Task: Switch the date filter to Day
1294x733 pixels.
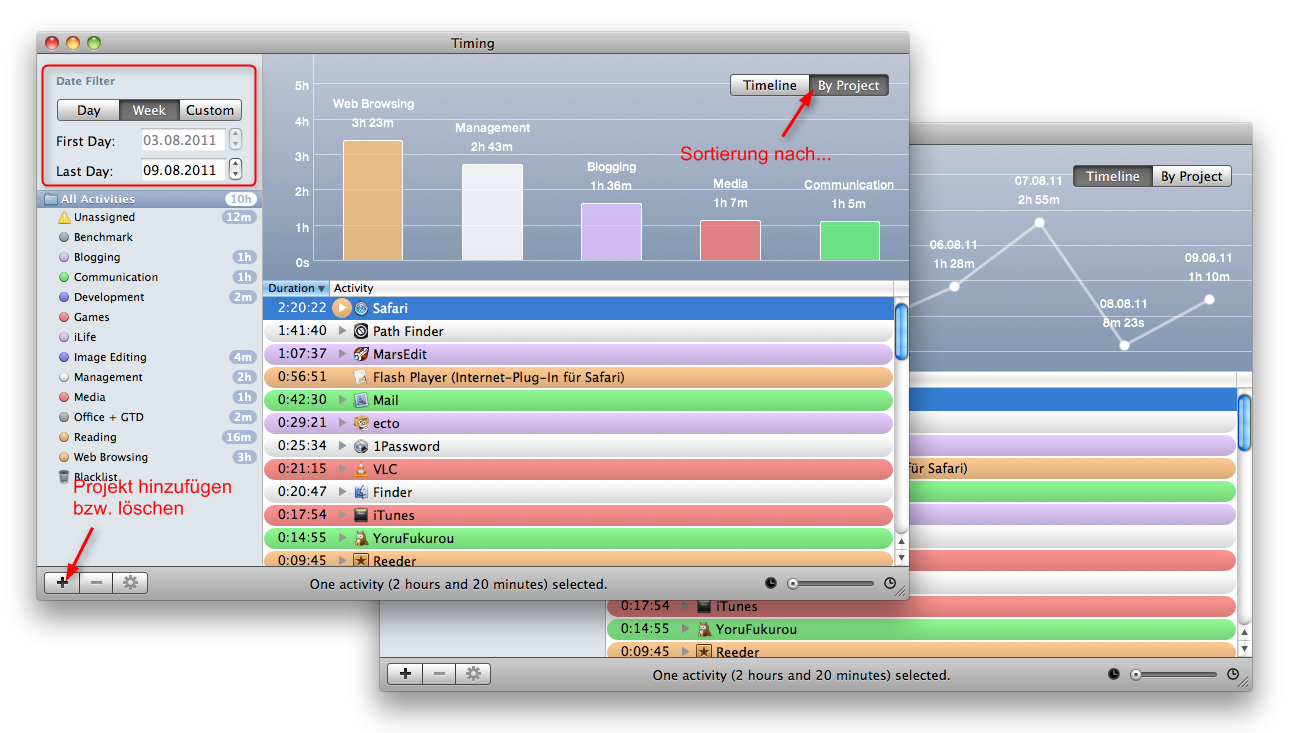Action: 88,110
